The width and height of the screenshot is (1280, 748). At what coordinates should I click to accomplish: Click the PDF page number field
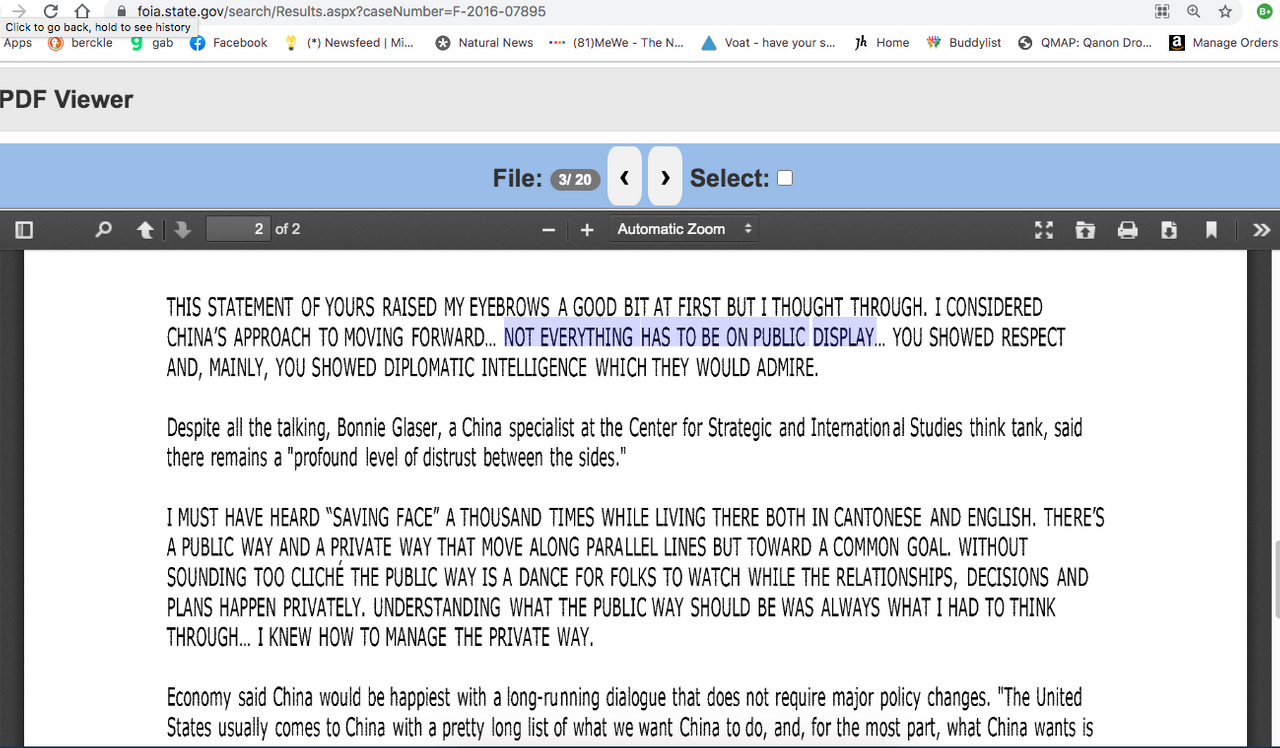238,229
